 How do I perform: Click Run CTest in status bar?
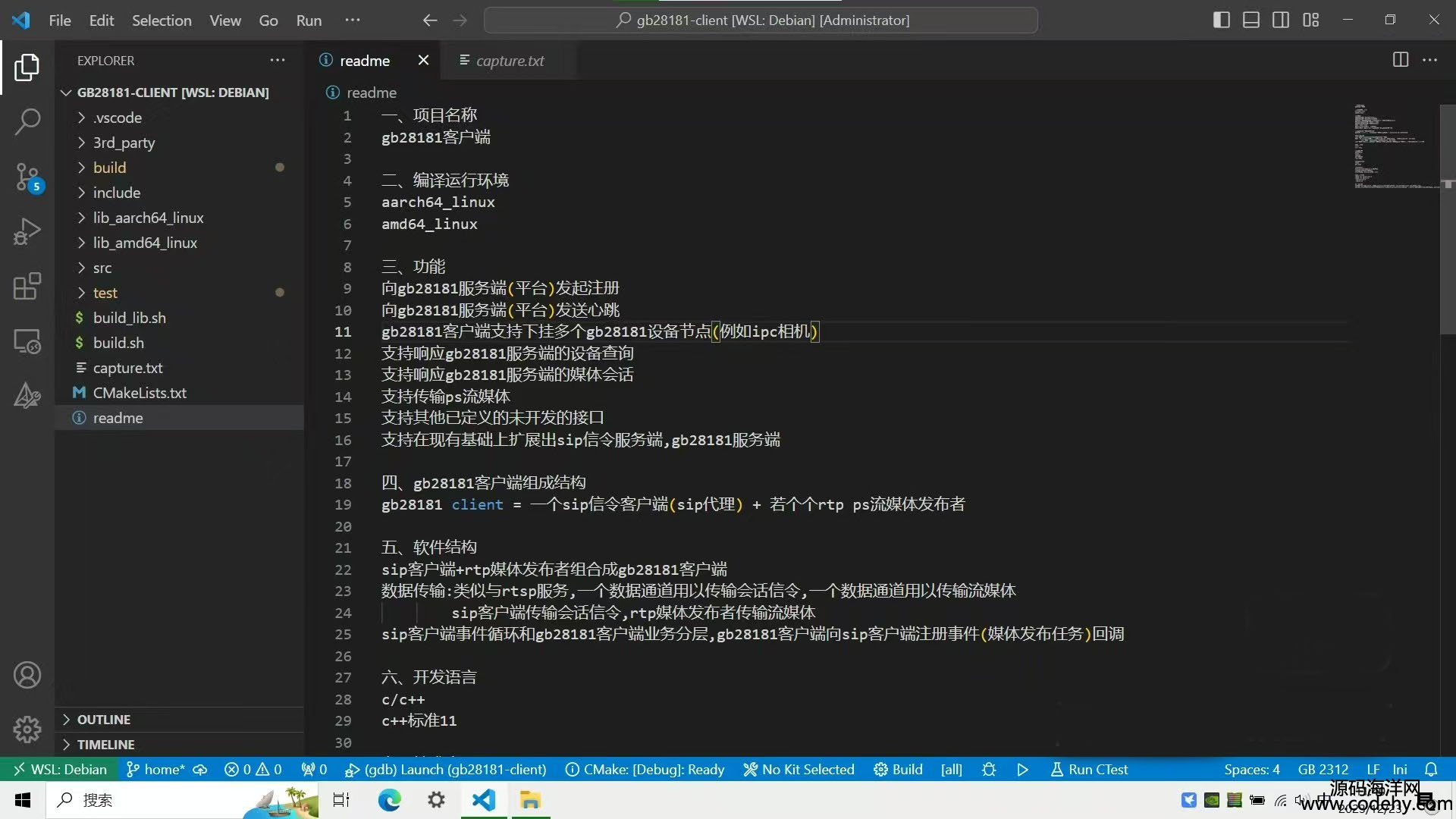[1089, 769]
